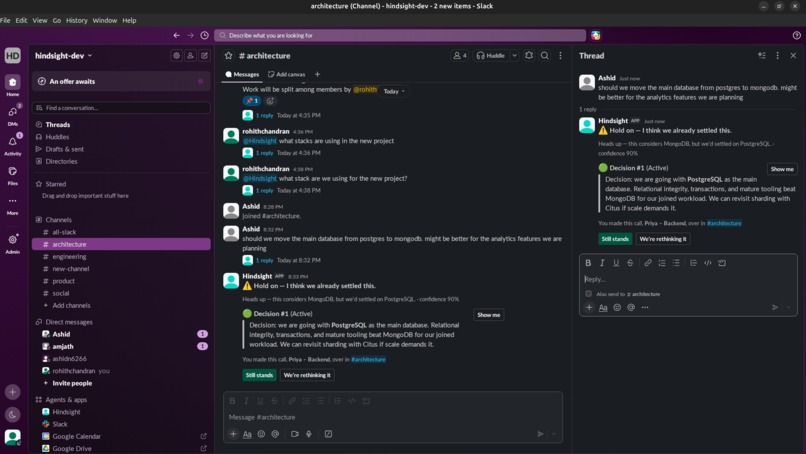Record audio clip in channel composer

309,434
